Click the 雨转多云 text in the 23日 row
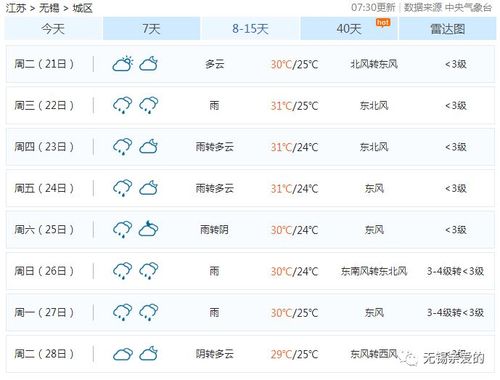 pyautogui.click(x=214, y=147)
